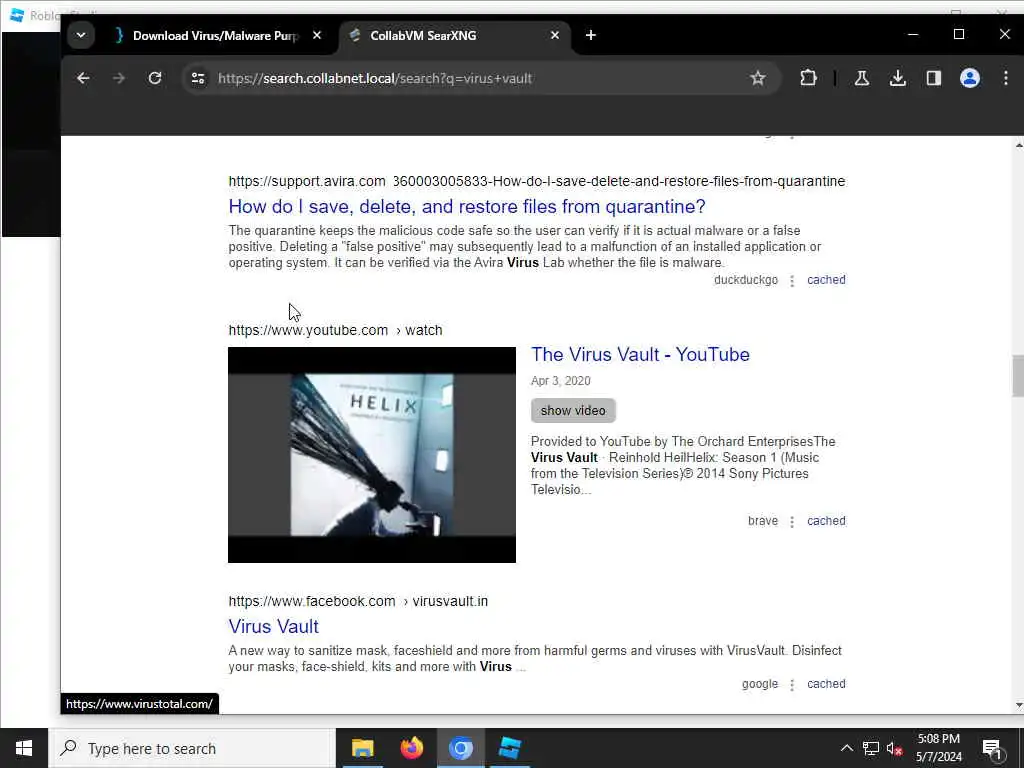Image resolution: width=1024 pixels, height=768 pixels.
Task: Click the show video button
Action: (573, 410)
